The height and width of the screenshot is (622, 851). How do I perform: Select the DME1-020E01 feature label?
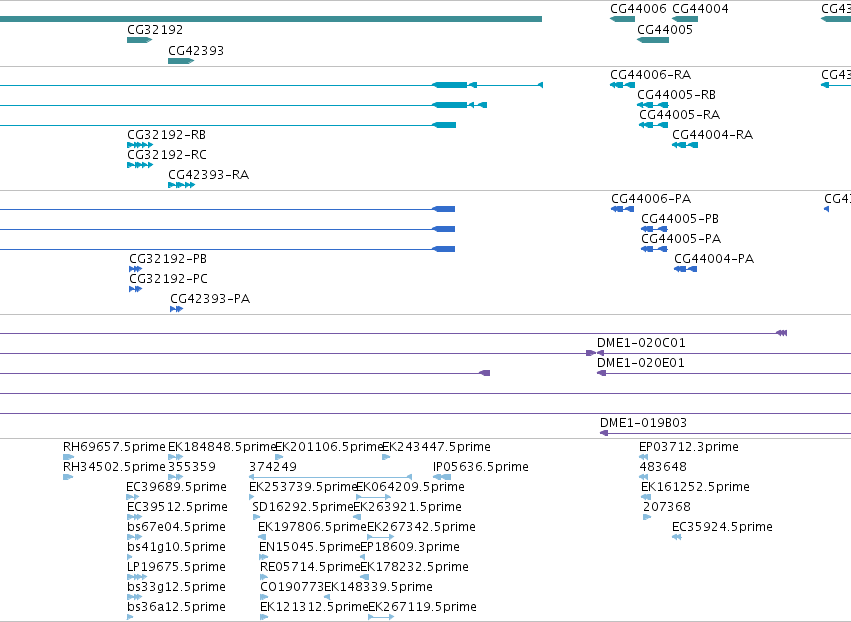pyautogui.click(x=640, y=363)
